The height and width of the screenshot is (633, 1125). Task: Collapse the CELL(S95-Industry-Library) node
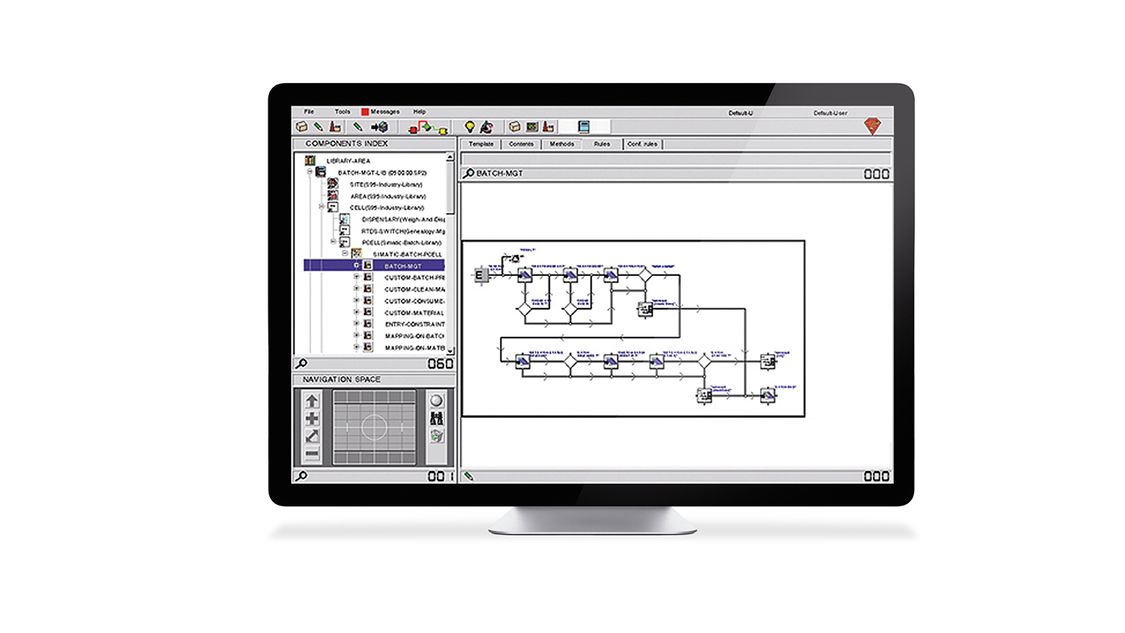click(321, 207)
